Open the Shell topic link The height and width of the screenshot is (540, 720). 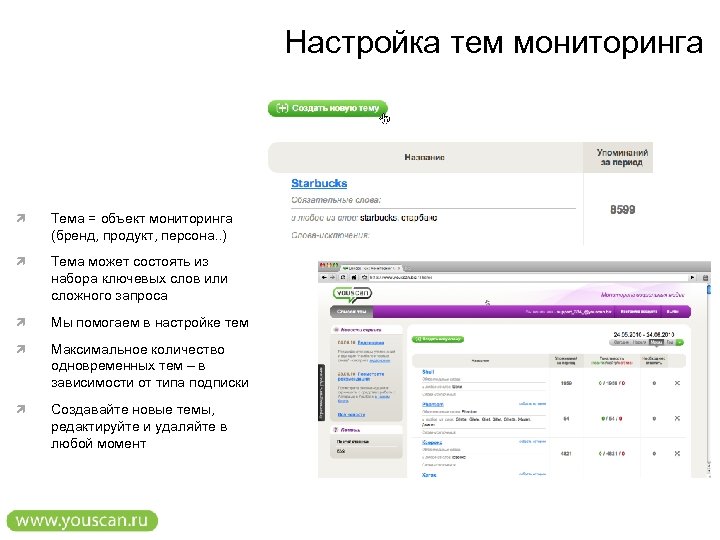tap(428, 371)
